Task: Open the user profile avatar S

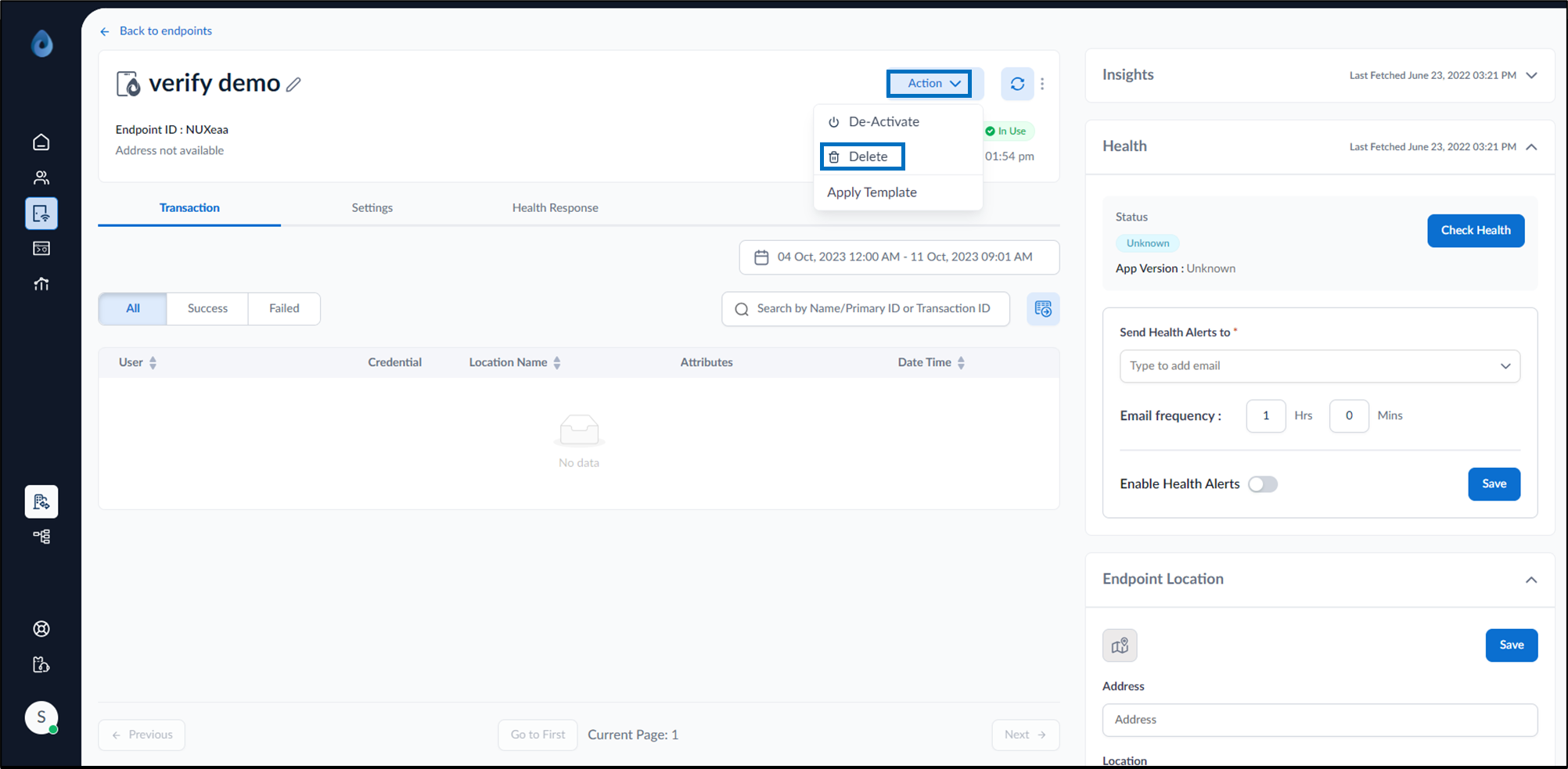Action: pyautogui.click(x=41, y=717)
